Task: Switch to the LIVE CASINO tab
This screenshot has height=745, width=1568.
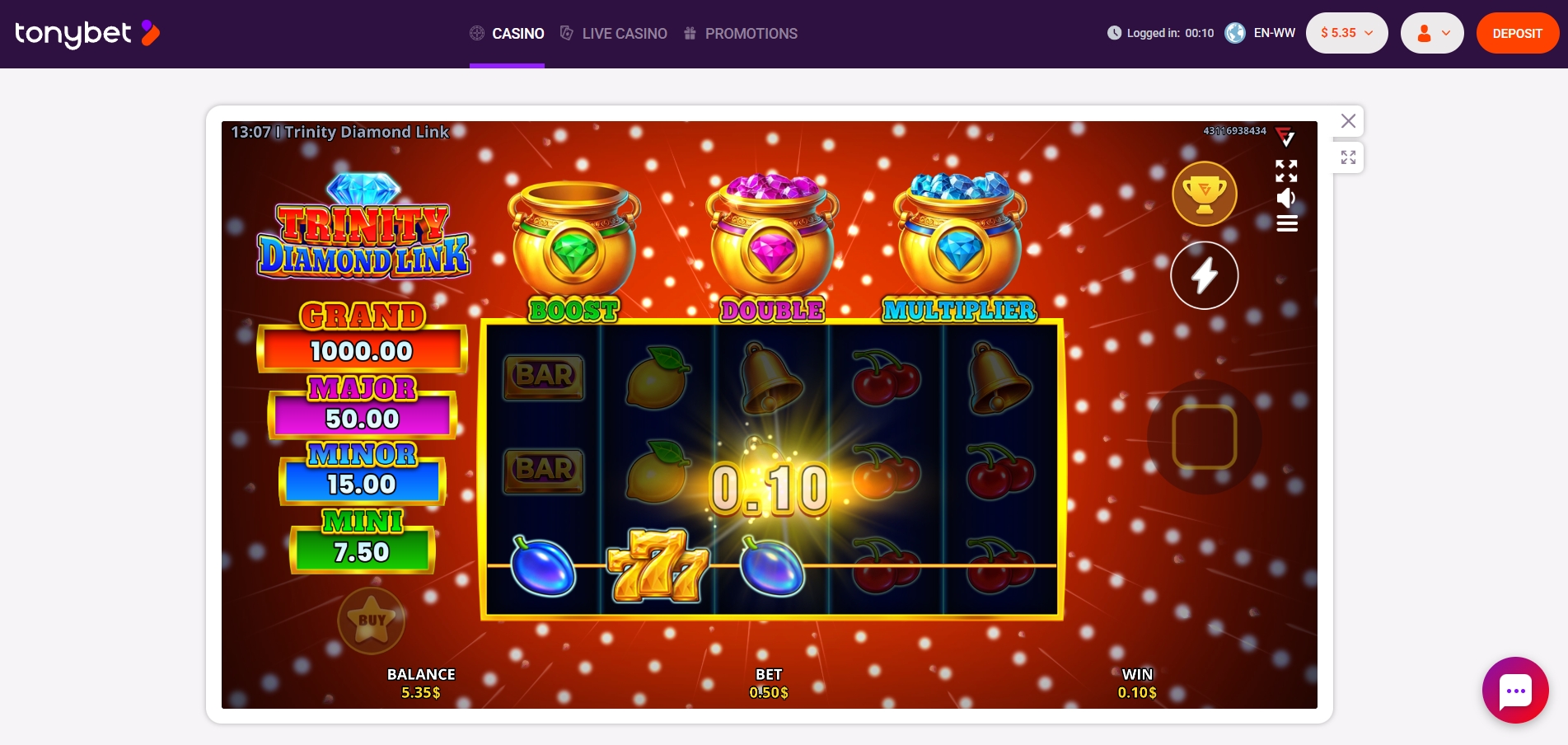Action: click(x=613, y=34)
